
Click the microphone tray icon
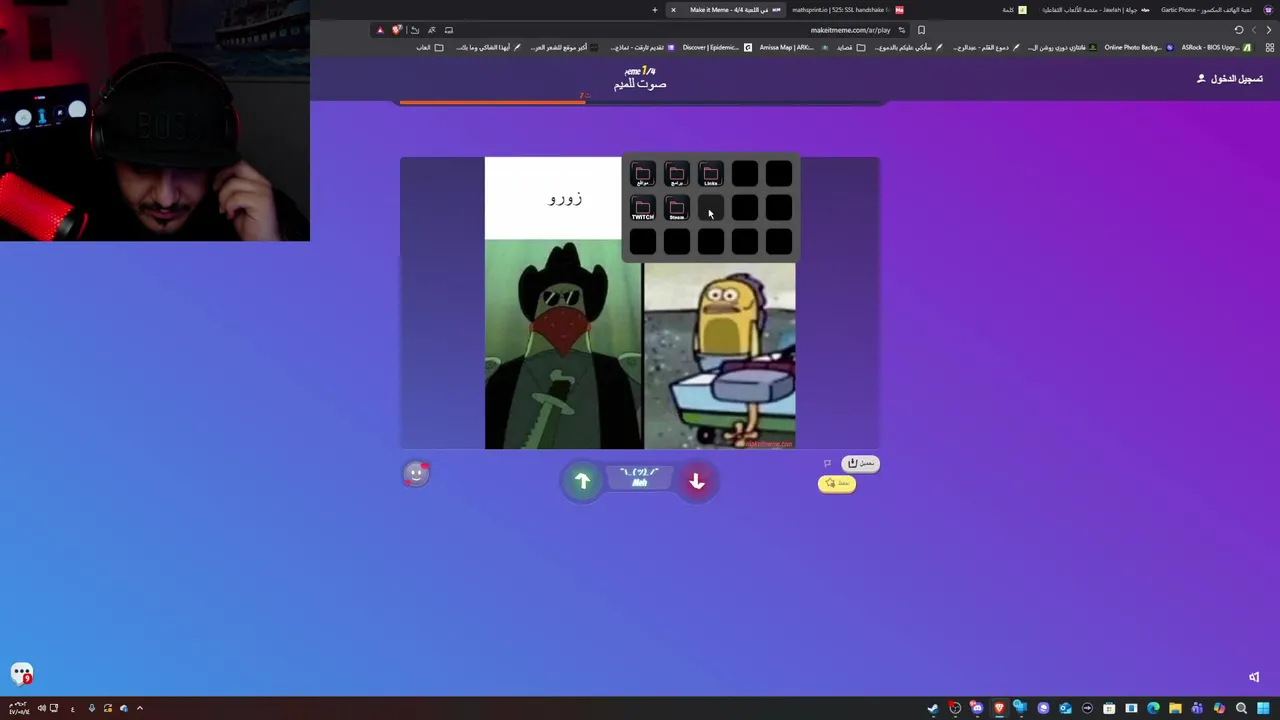pos(91,708)
